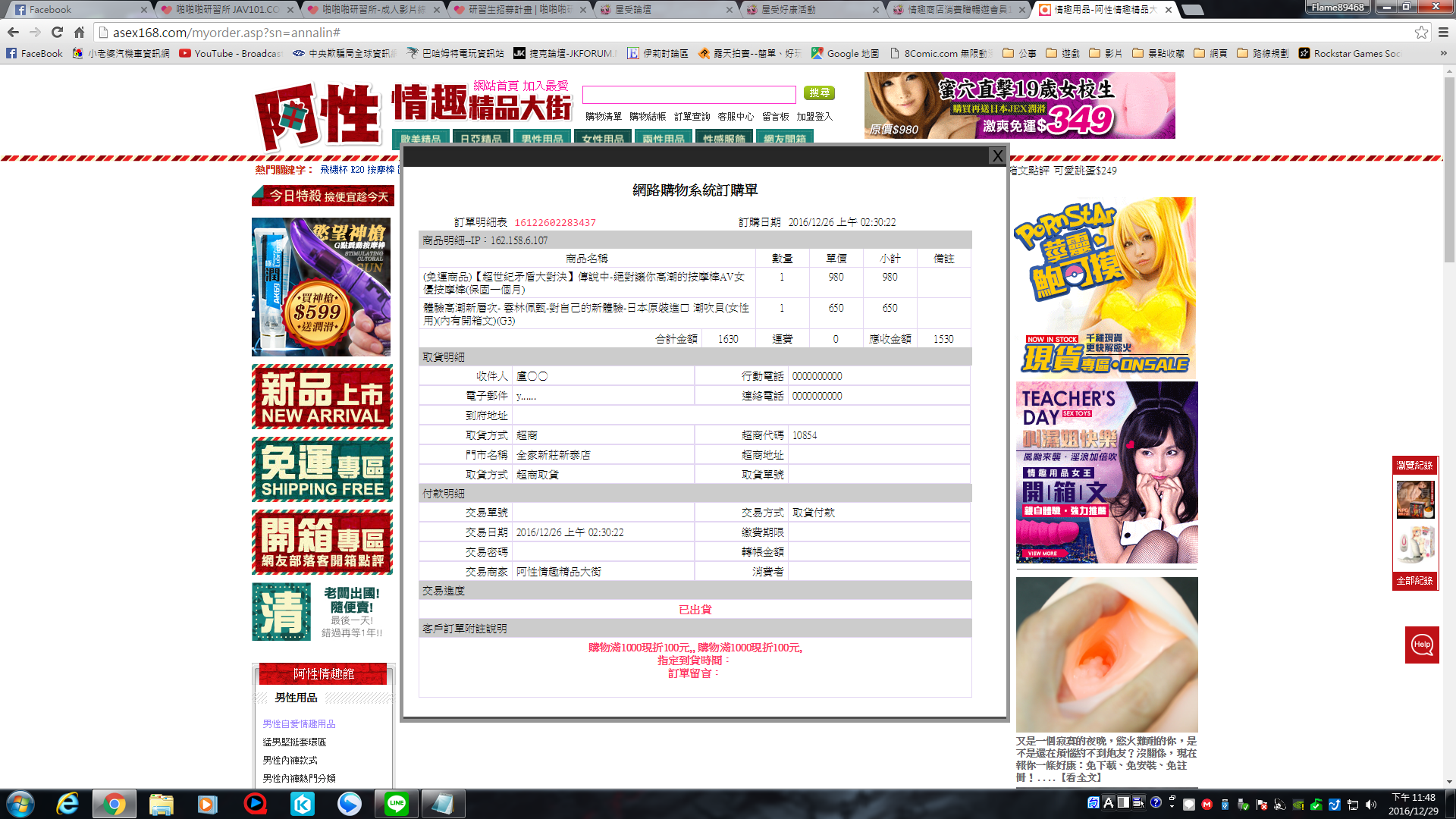Reload the current page
This screenshot has height=819, width=1456.
[57, 33]
